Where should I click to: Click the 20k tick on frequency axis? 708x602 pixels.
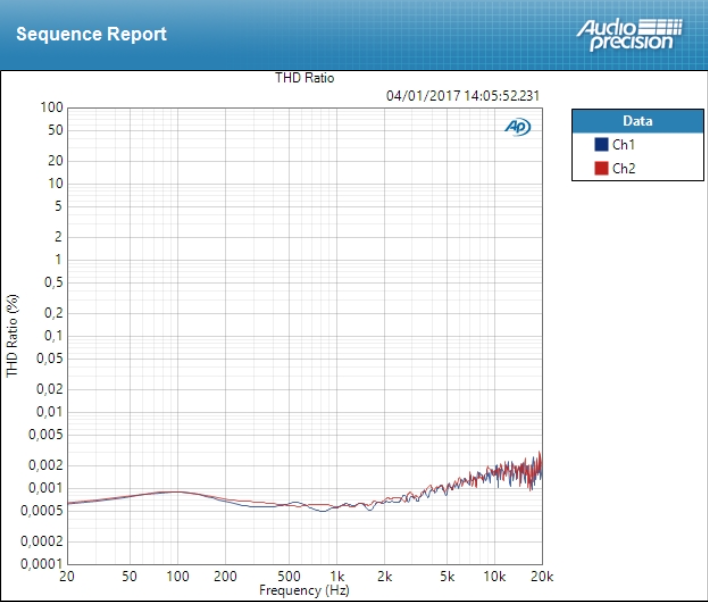[x=541, y=578]
